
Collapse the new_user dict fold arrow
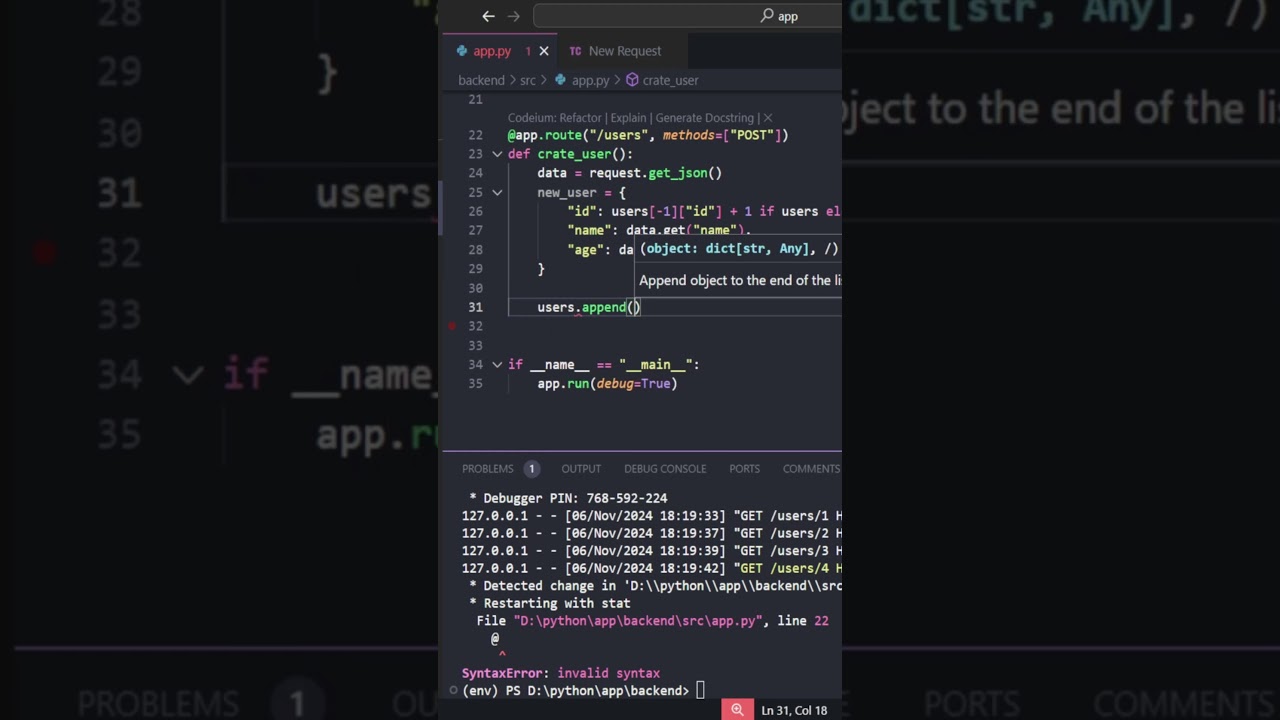pyautogui.click(x=497, y=192)
